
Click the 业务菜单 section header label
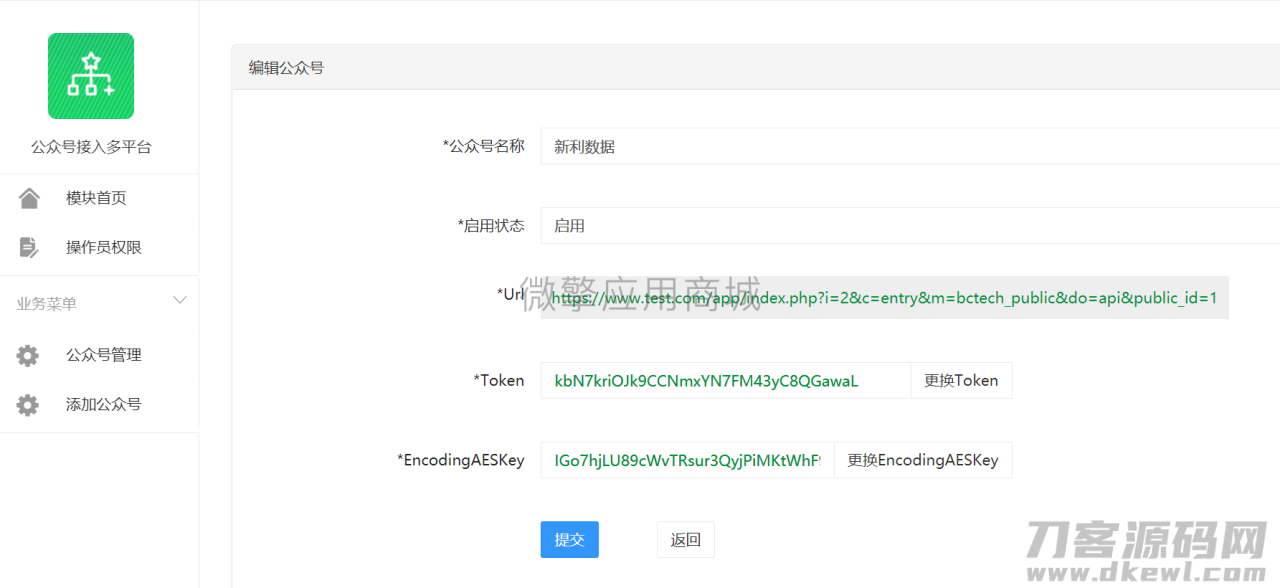pos(46,304)
